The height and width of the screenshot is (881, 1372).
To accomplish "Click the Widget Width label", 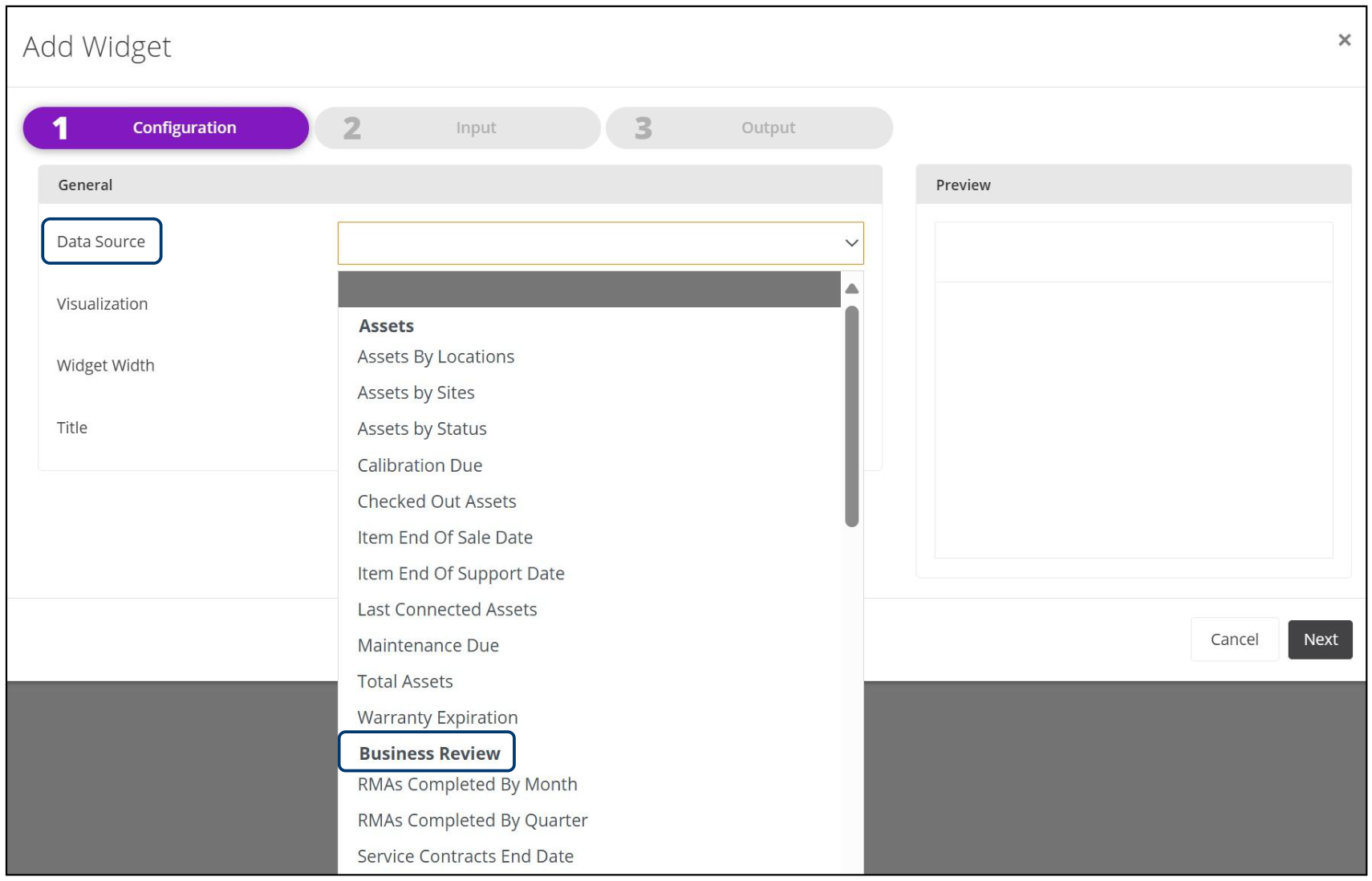I will tap(105, 366).
